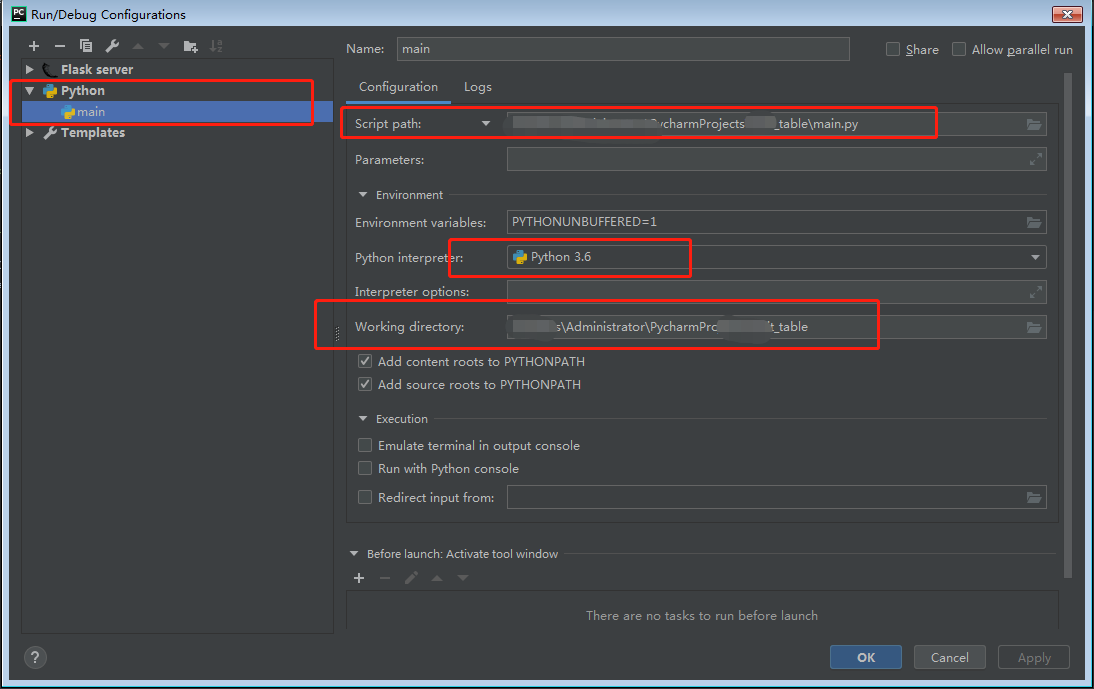Create new folder for configurations
The image size is (1094, 689).
190,45
